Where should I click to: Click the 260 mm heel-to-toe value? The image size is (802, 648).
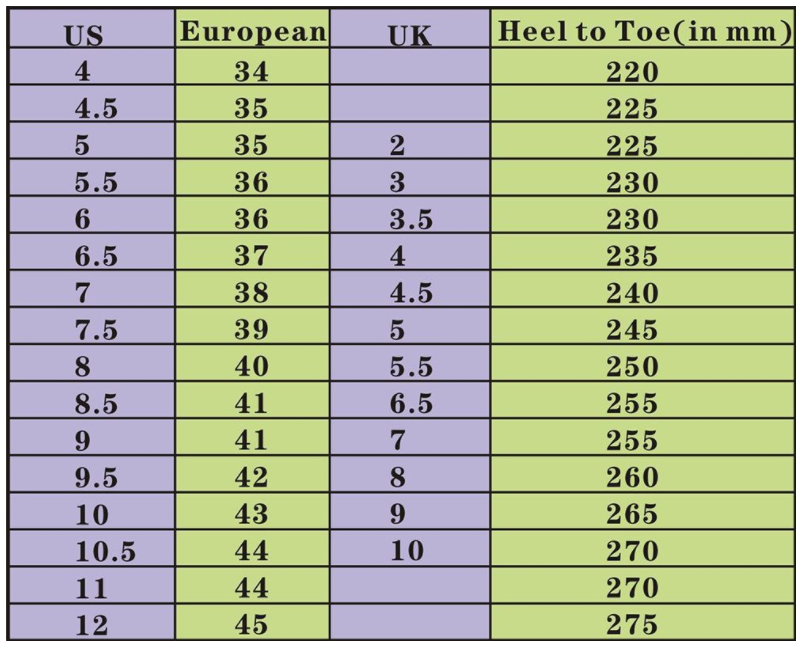tap(632, 477)
